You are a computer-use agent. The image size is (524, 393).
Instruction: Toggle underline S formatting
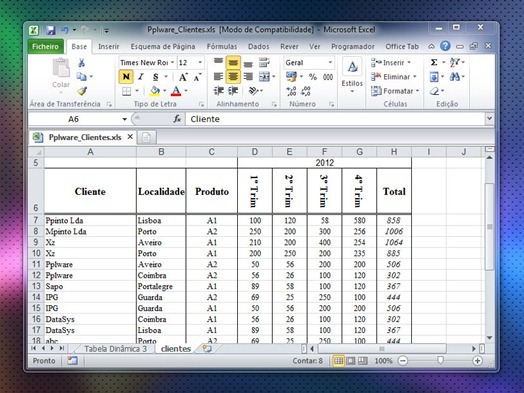(x=155, y=77)
